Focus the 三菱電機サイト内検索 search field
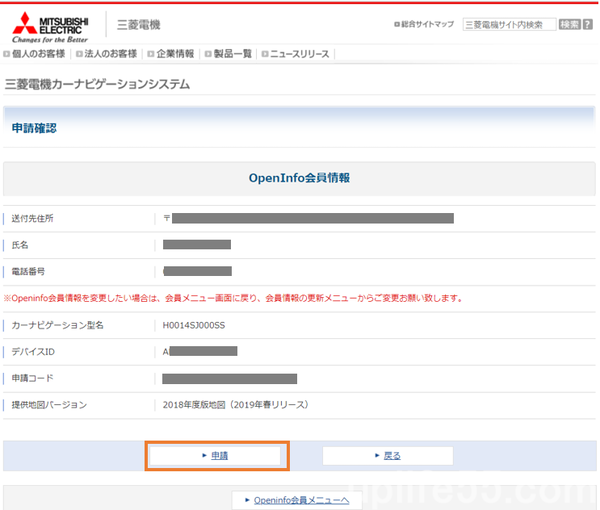The width and height of the screenshot is (600, 510). tap(509, 24)
